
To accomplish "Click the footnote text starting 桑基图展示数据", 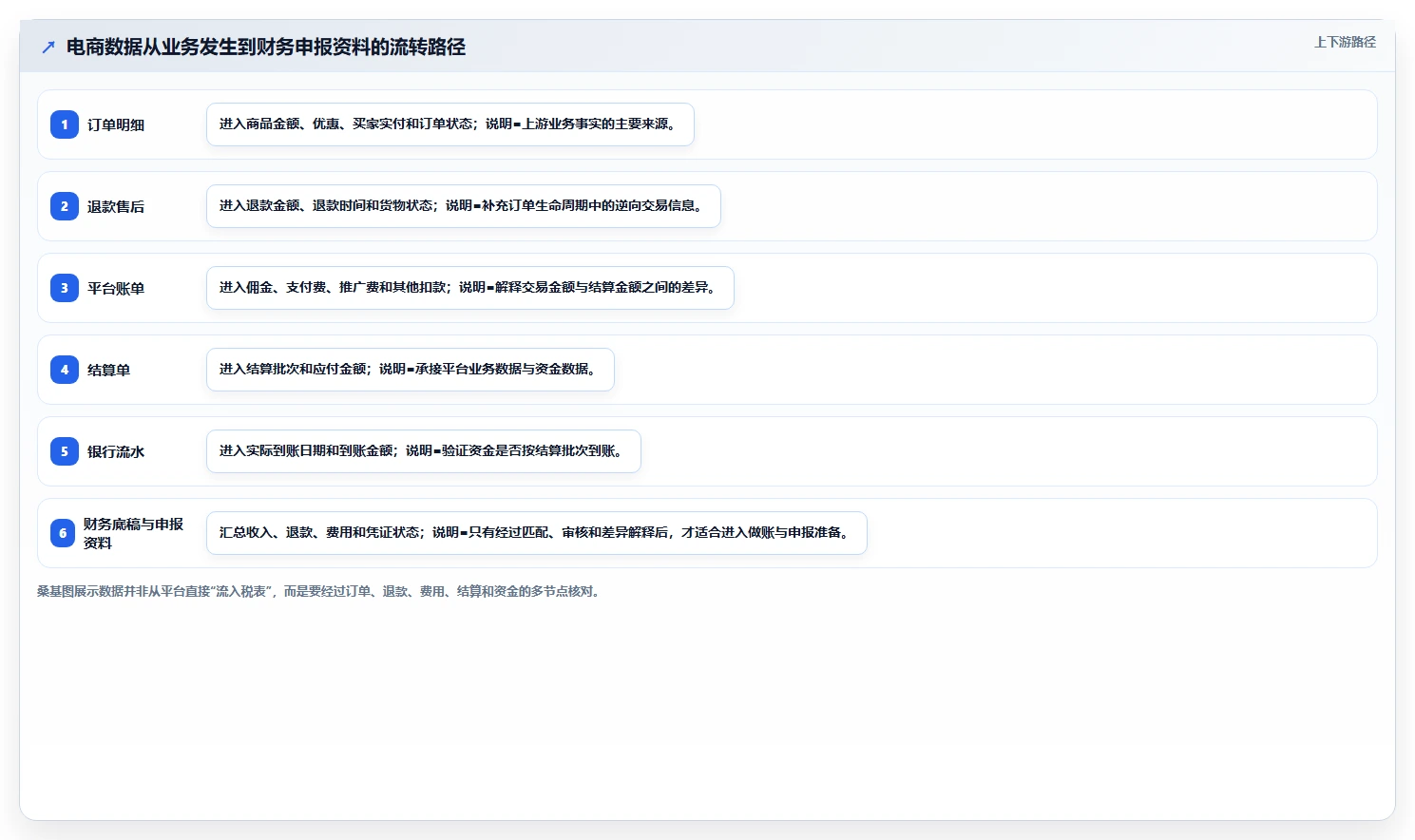I will tap(320, 591).
